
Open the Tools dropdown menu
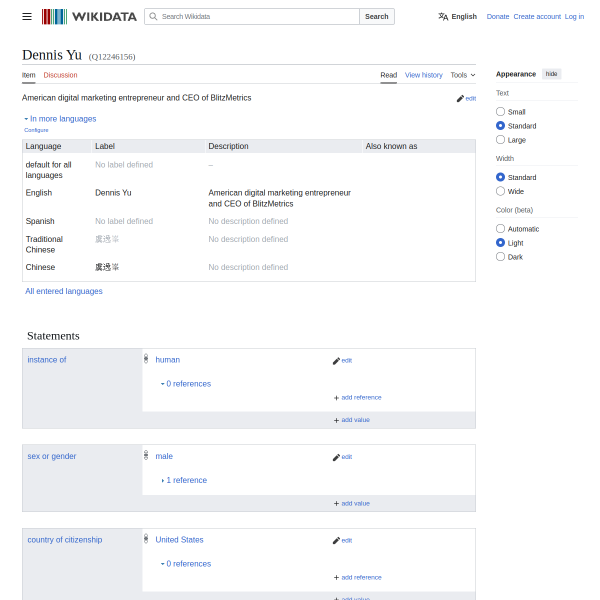pos(463,75)
